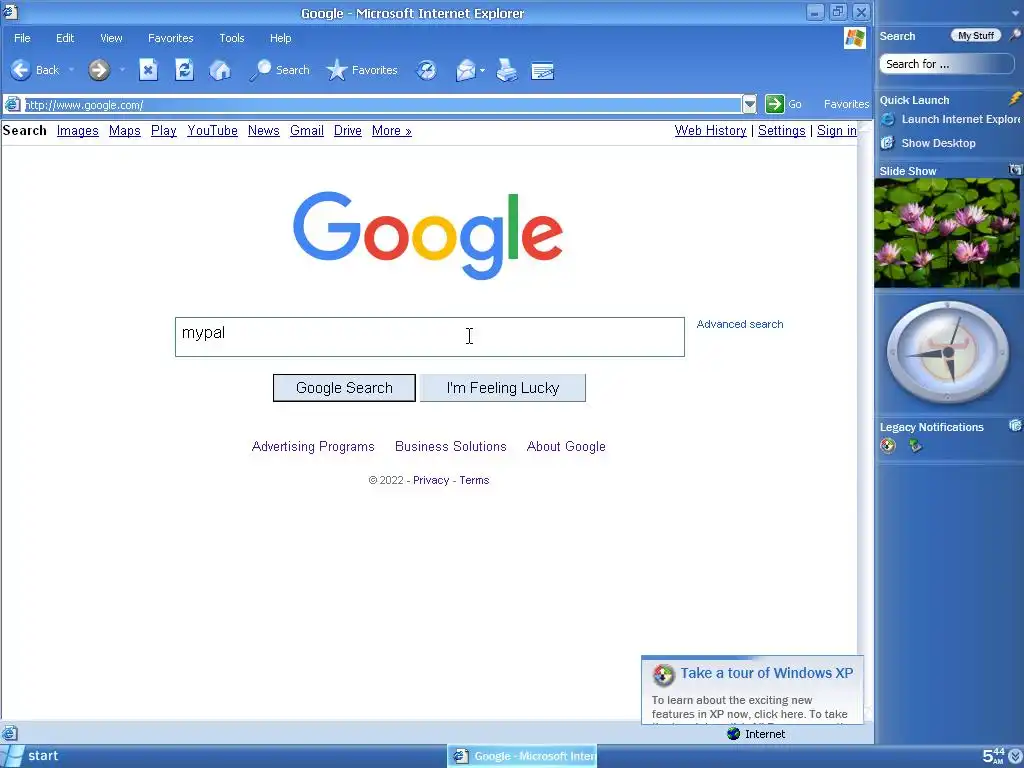Click the Mail envelope icon
Viewport: 1024px width, 768px height.
[x=466, y=70]
